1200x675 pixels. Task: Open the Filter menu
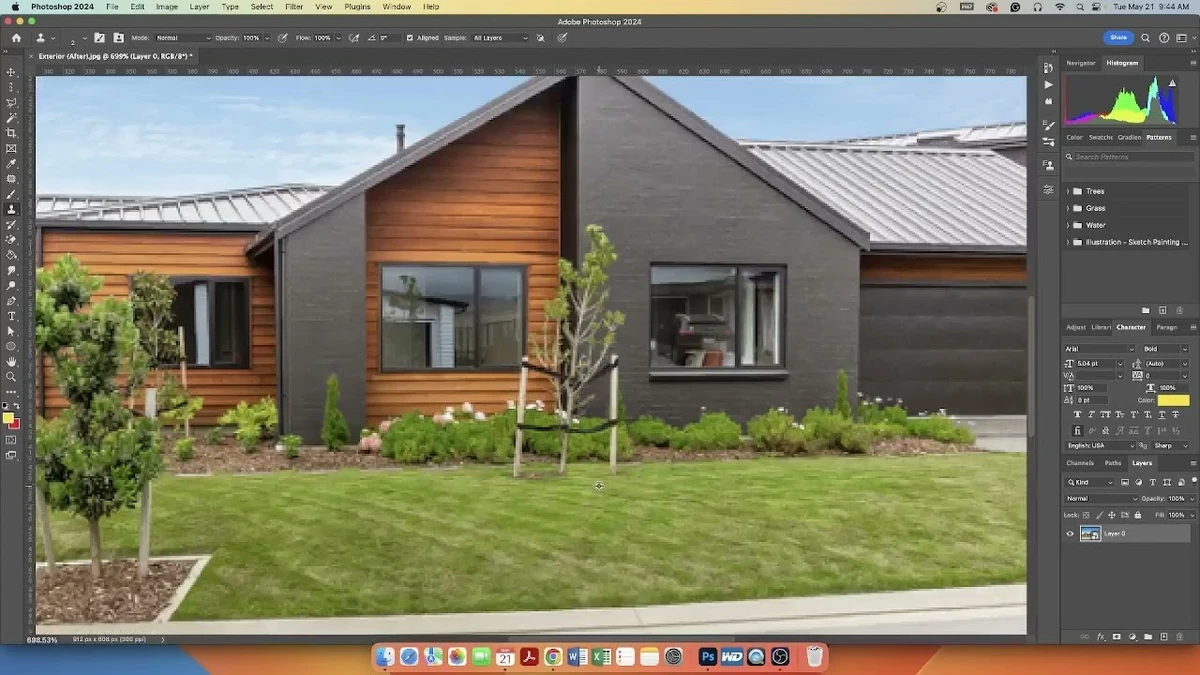coord(293,7)
